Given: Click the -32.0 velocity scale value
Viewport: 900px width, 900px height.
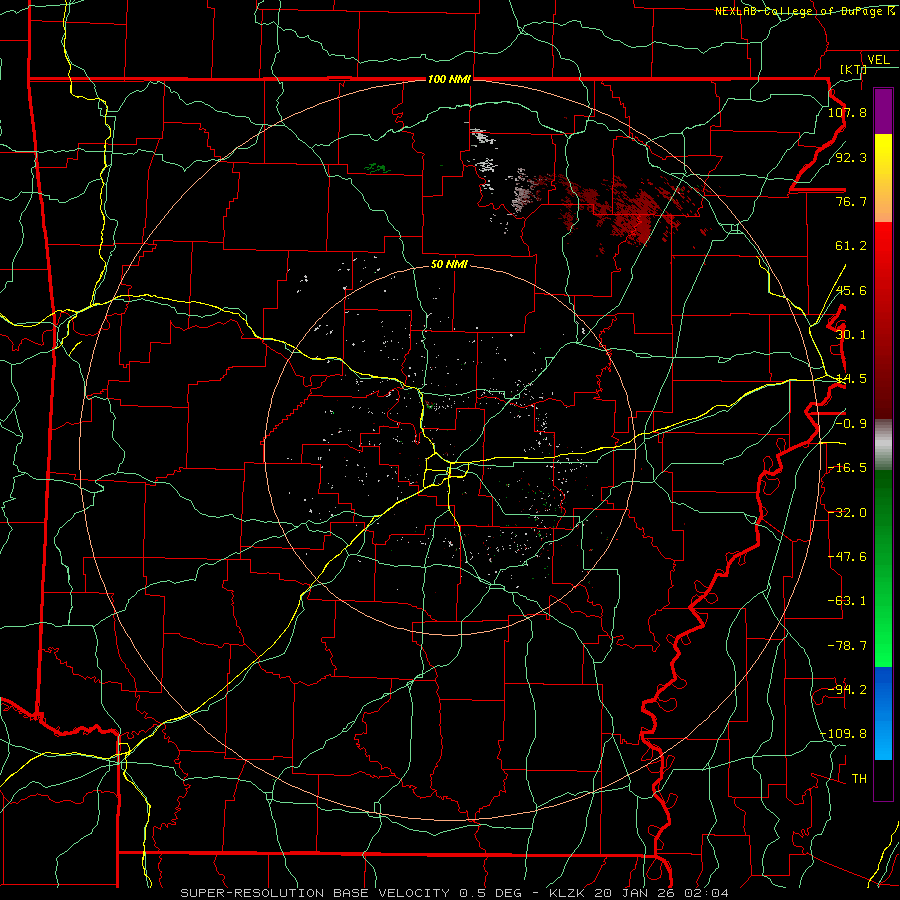Looking at the screenshot, I should [847, 513].
